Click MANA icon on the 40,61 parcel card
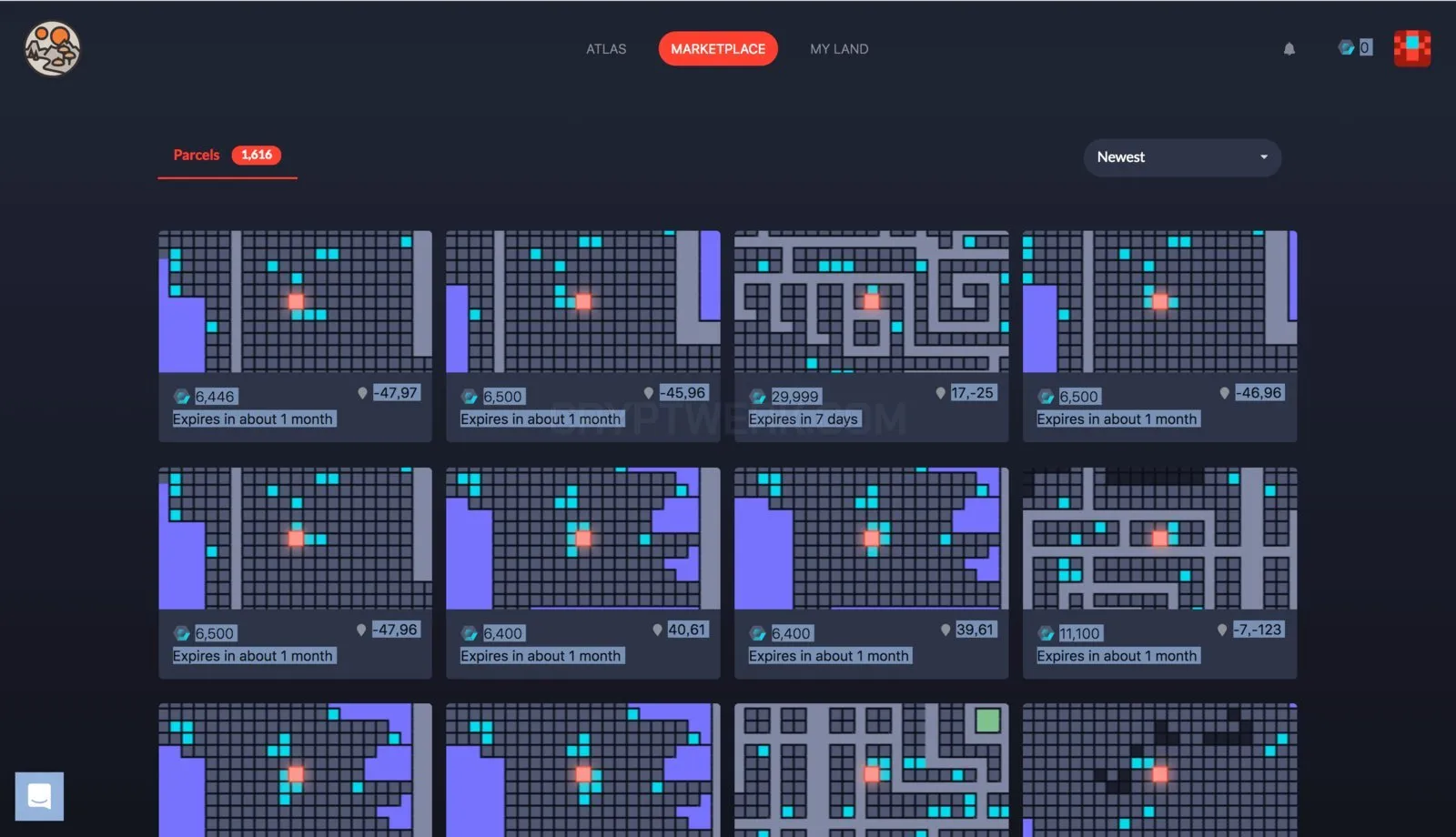The width and height of the screenshot is (1456, 837). 470,633
